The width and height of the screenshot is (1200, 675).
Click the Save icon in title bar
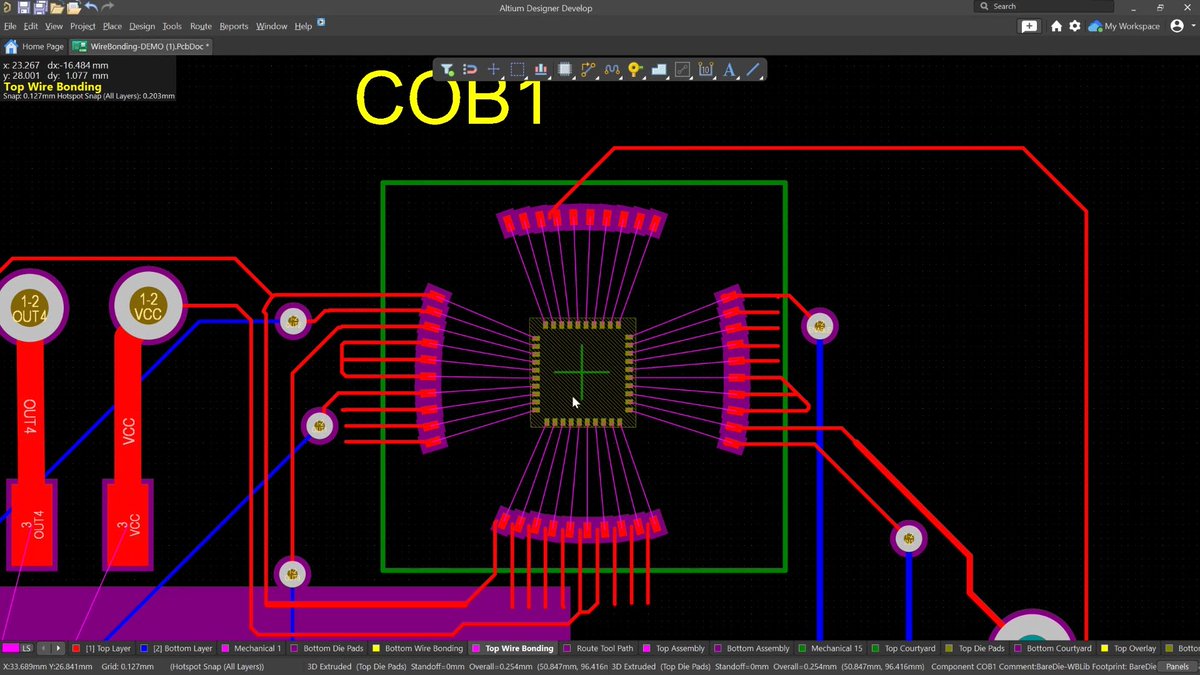23,8
